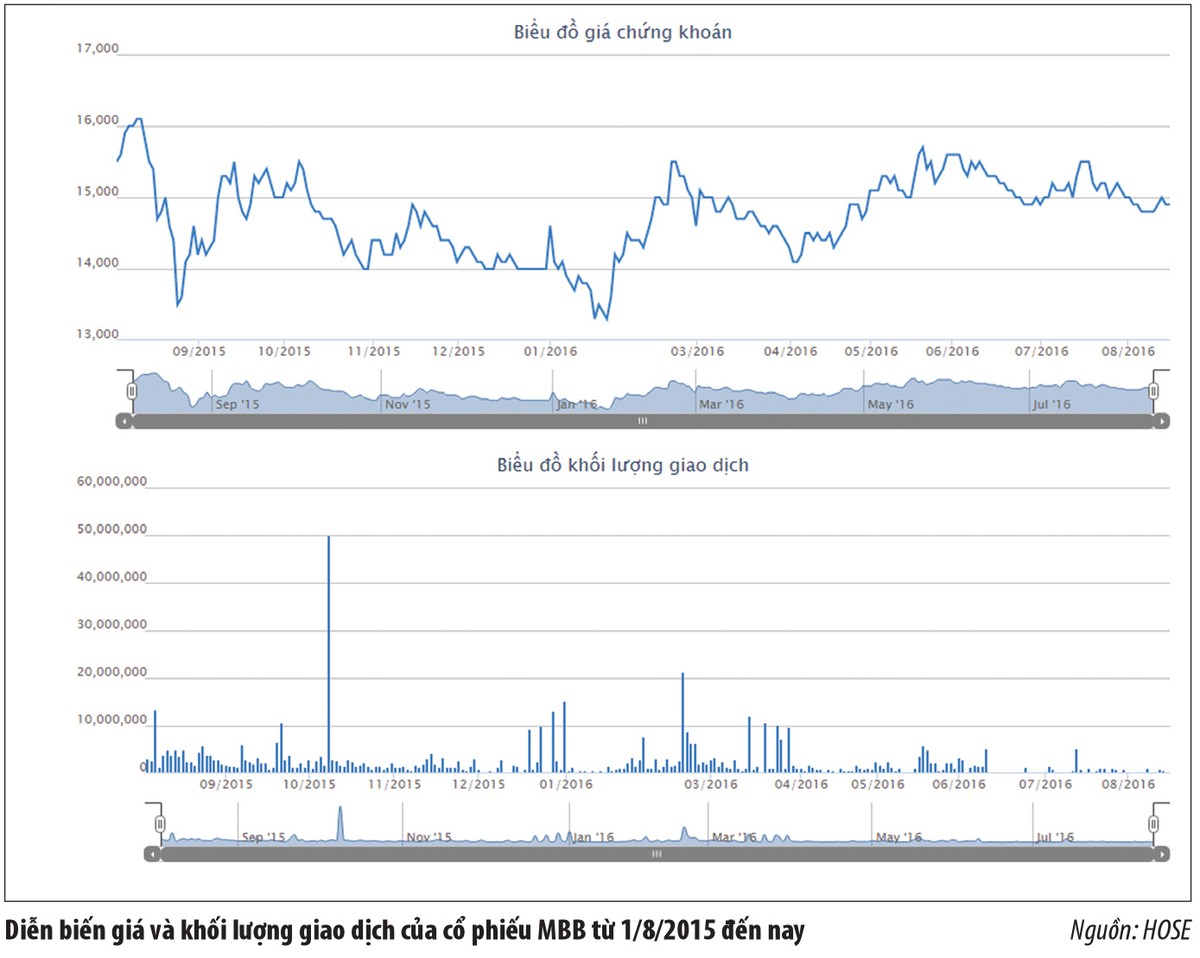Click "Jan '16" in the price navigator
This screenshot has height=958, width=1200.
pyautogui.click(x=577, y=404)
